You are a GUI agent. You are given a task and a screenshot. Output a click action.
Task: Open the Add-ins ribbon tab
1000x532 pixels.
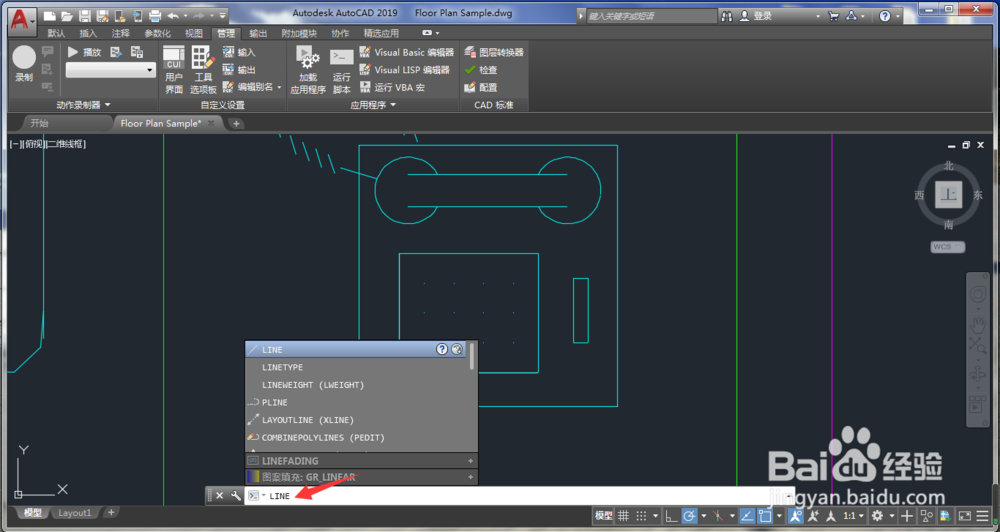point(299,33)
